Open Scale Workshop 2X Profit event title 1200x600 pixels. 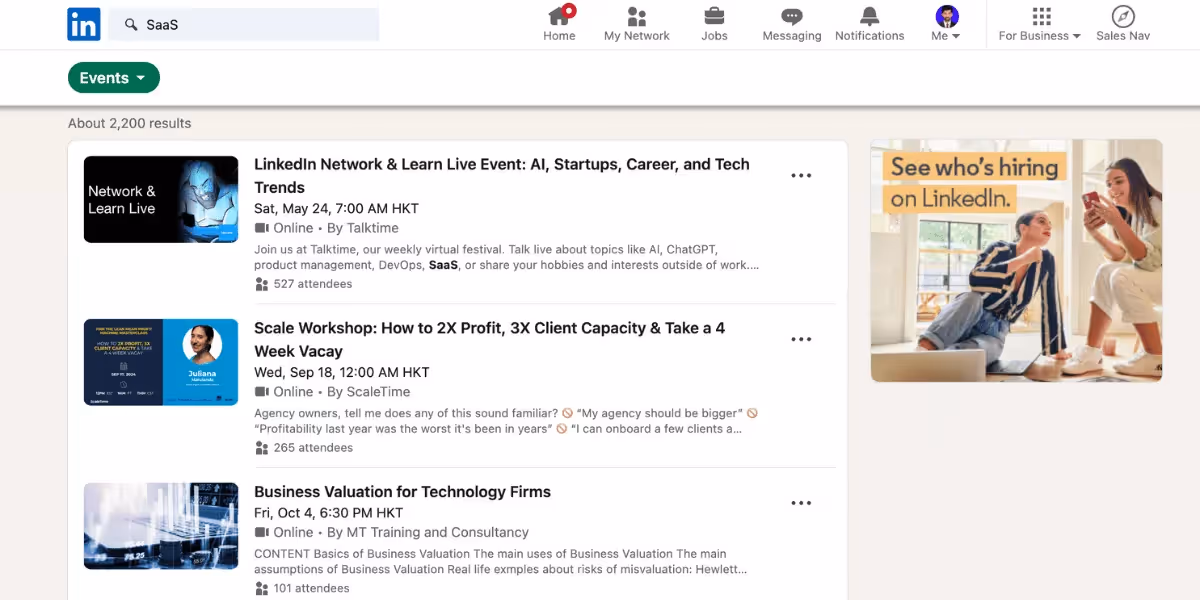(490, 339)
